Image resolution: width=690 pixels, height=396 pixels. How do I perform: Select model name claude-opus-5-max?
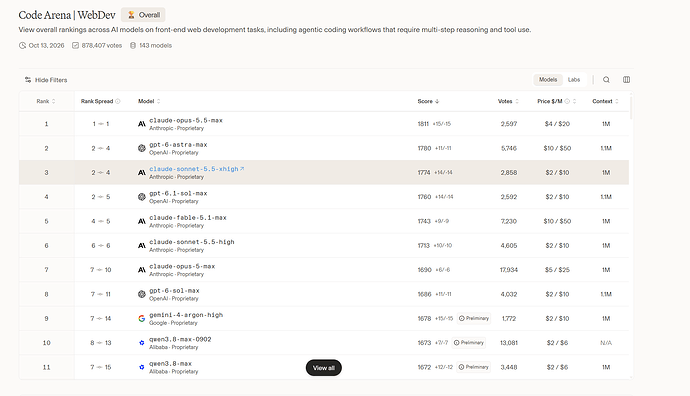(x=182, y=266)
